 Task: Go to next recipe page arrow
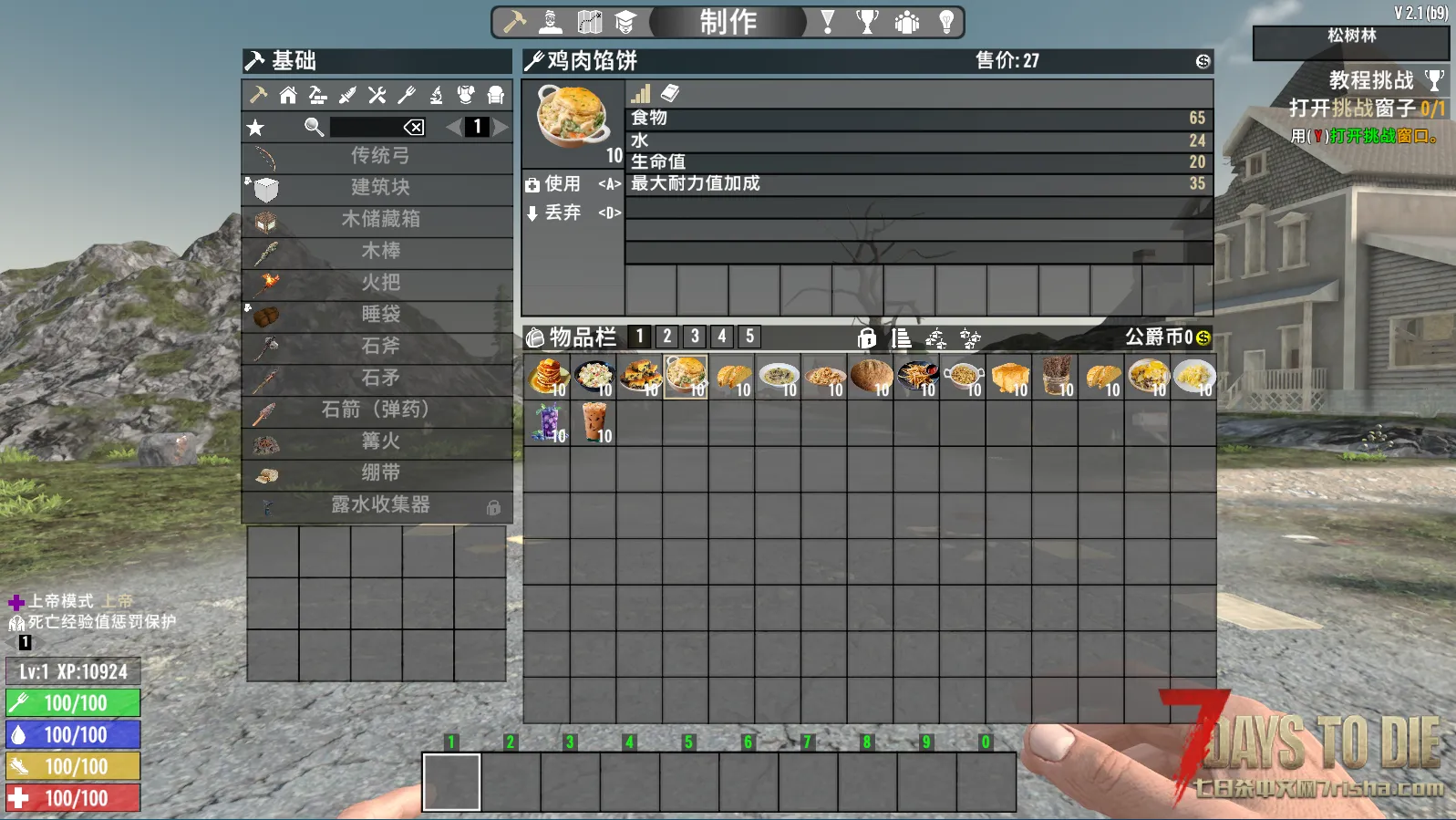pos(500,127)
